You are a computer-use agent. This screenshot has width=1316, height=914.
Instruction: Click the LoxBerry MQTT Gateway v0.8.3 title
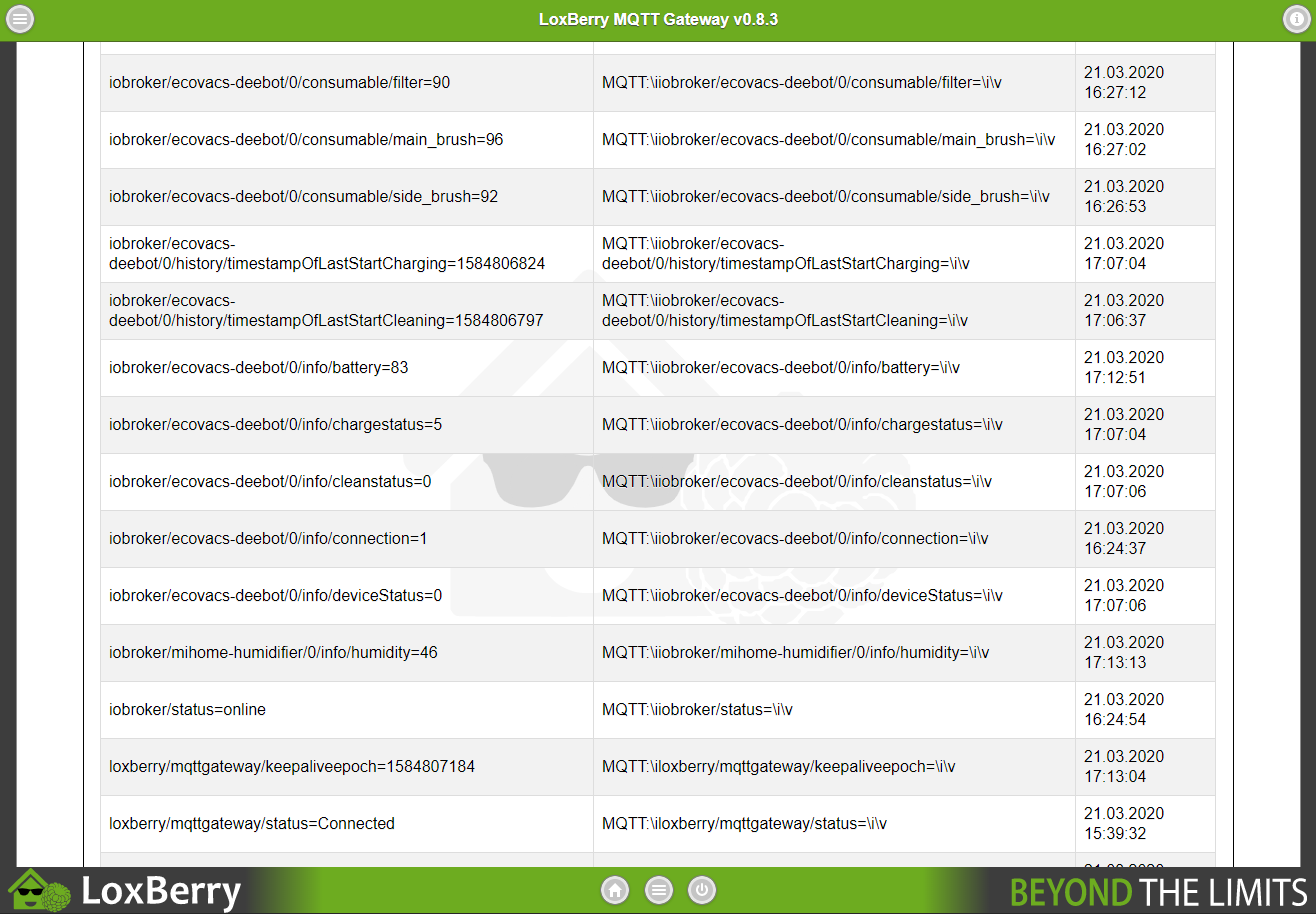[658, 19]
